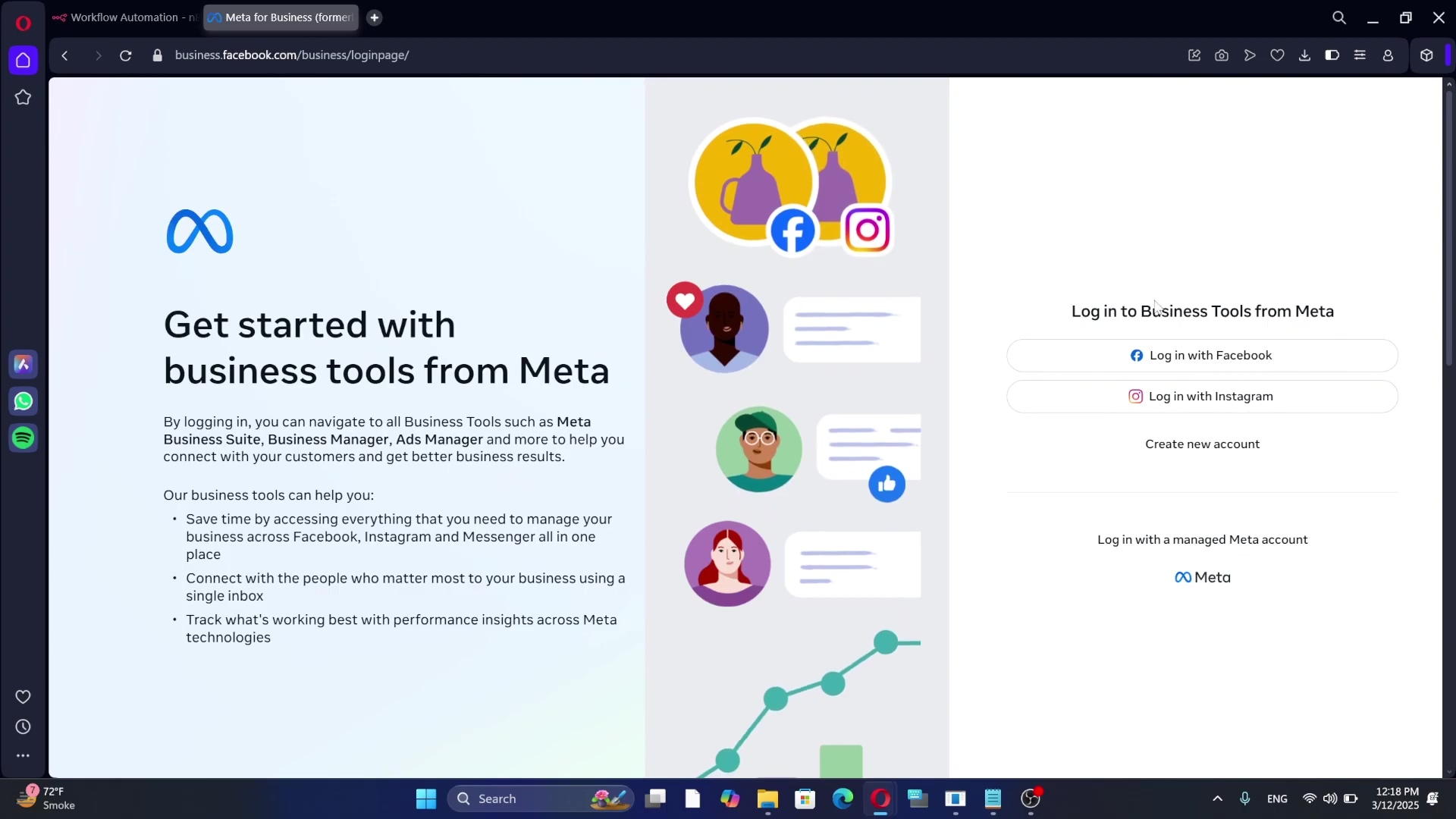Click the Instagram logo in illustration
The width and height of the screenshot is (1456, 819).
[x=868, y=230]
